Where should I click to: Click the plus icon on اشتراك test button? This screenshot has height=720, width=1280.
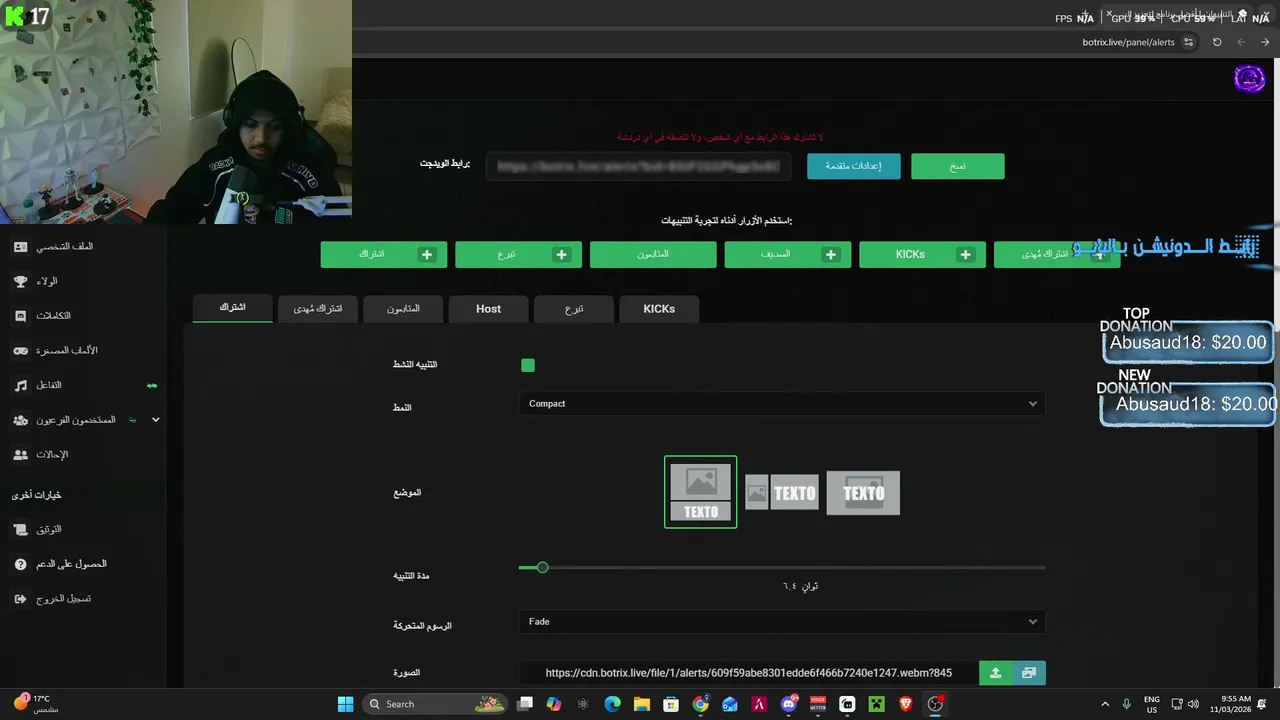coord(427,255)
